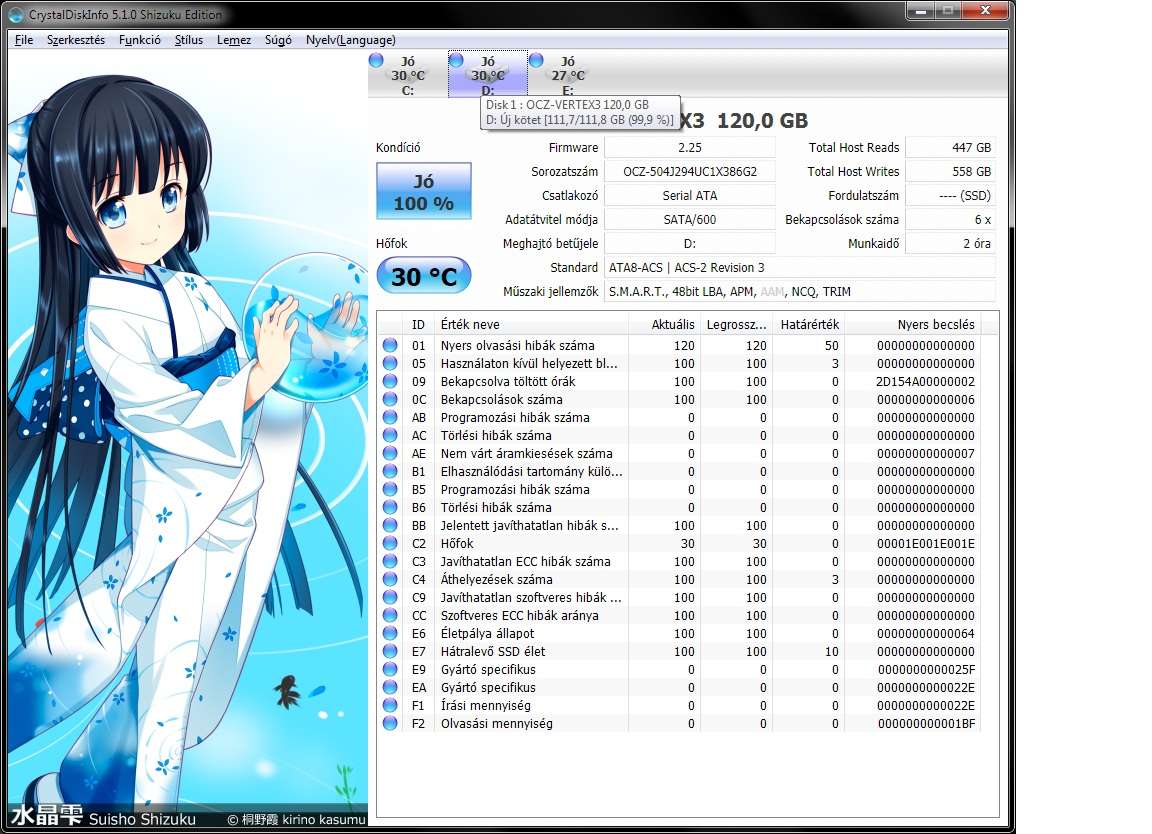Select the Nem várt áramkiesések száma row

pyautogui.click(x=680, y=453)
